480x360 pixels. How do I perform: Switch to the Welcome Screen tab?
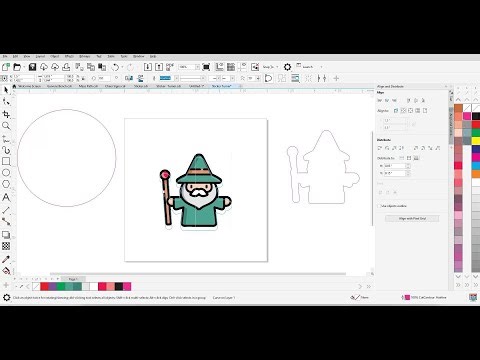[x=29, y=86]
